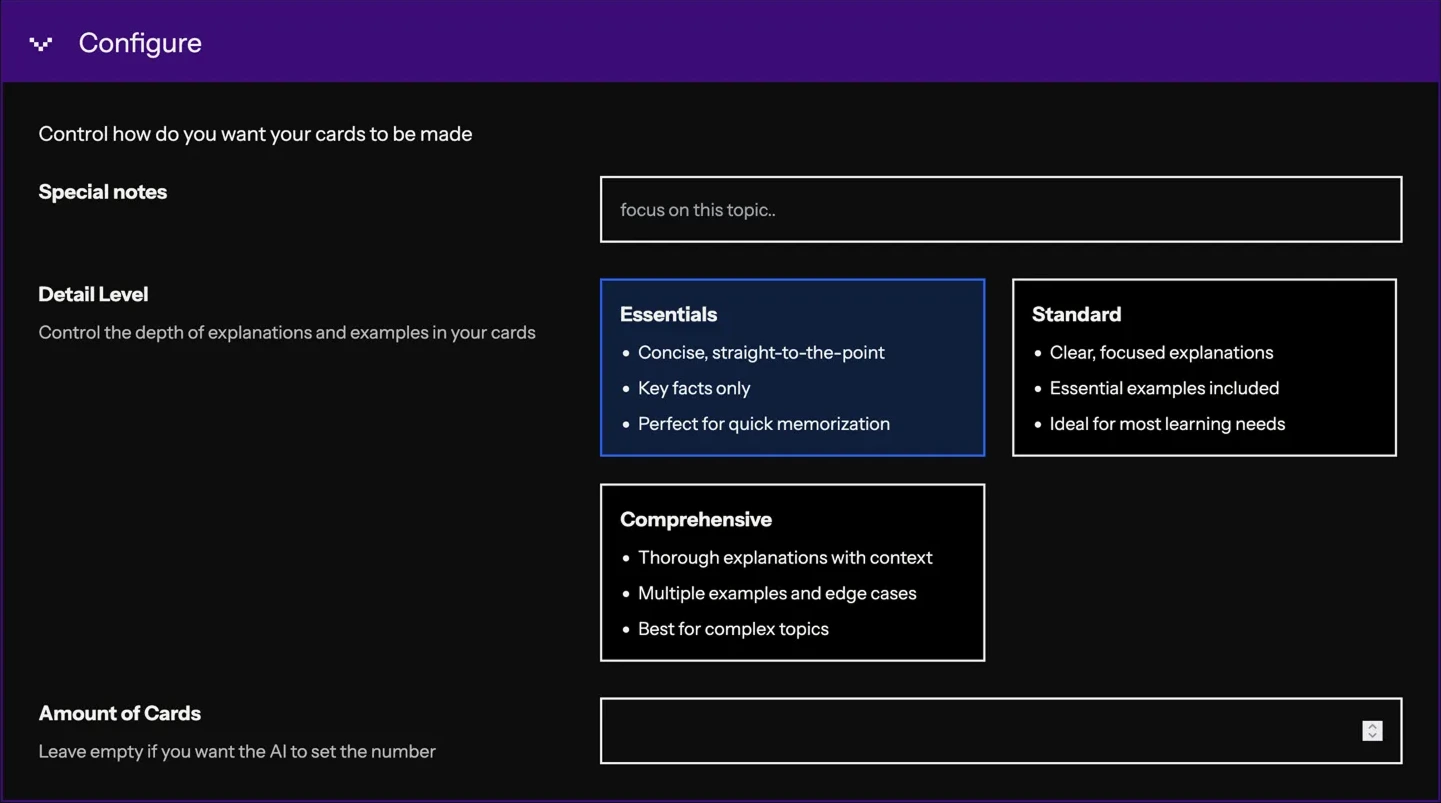Viewport: 1441px width, 803px height.
Task: Click the 'Perfect for quick memorization' bullet
Action: 763,424
